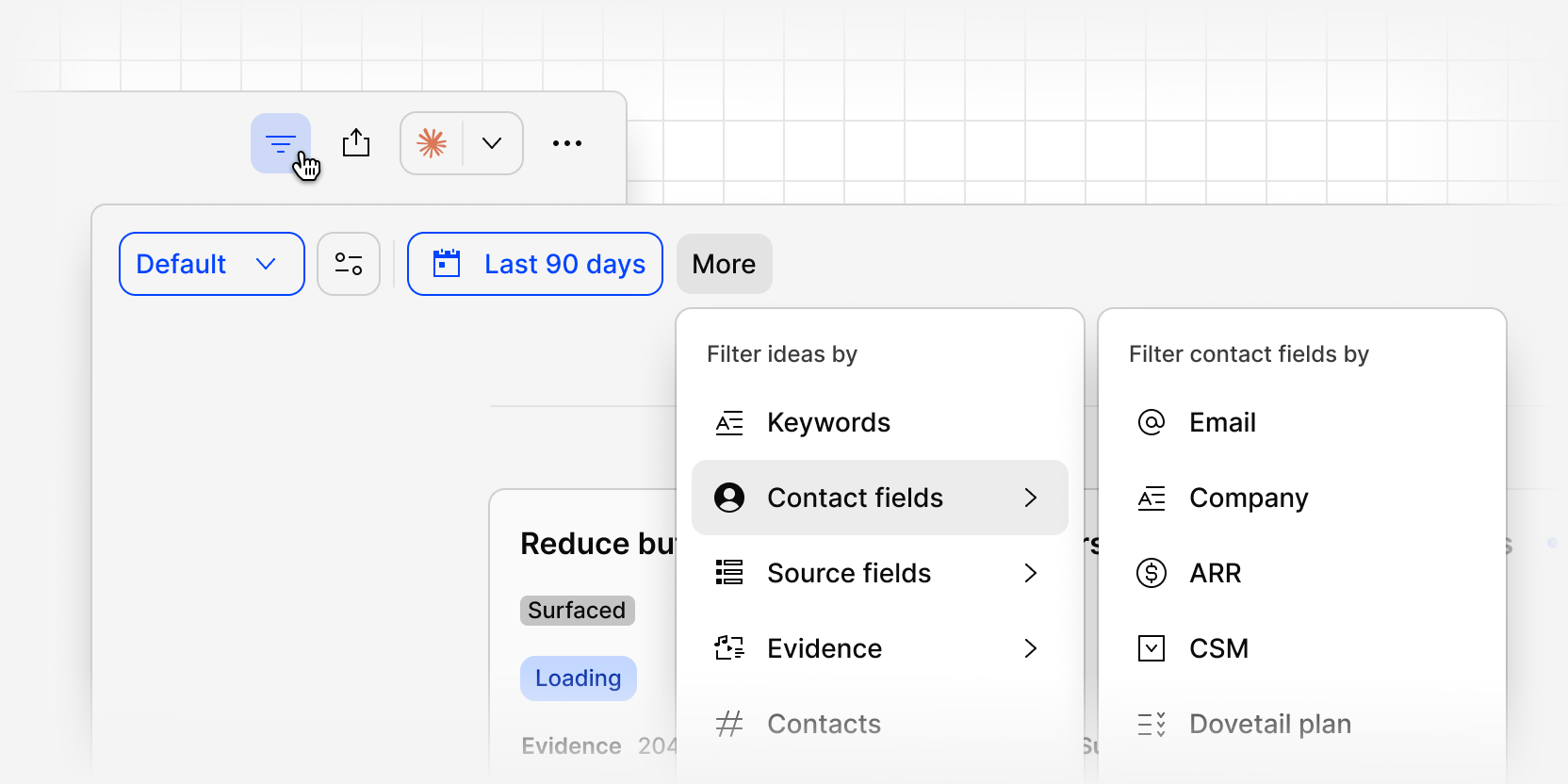Click the orange asterisk AI icon
The width and height of the screenshot is (1568, 784).
coord(432,143)
